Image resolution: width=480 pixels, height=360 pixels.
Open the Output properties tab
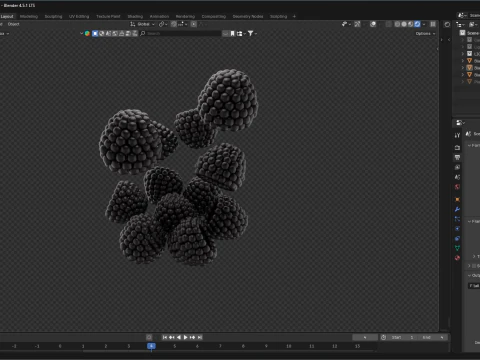tap(457, 157)
